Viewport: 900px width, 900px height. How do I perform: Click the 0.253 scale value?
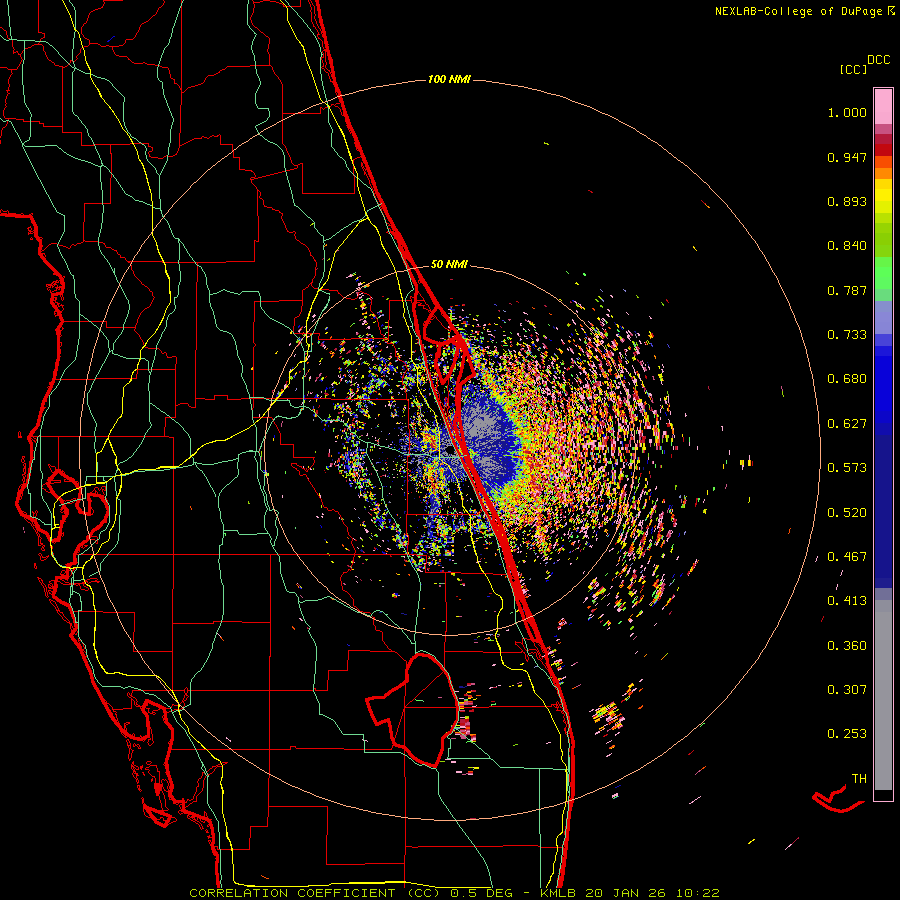(x=847, y=734)
